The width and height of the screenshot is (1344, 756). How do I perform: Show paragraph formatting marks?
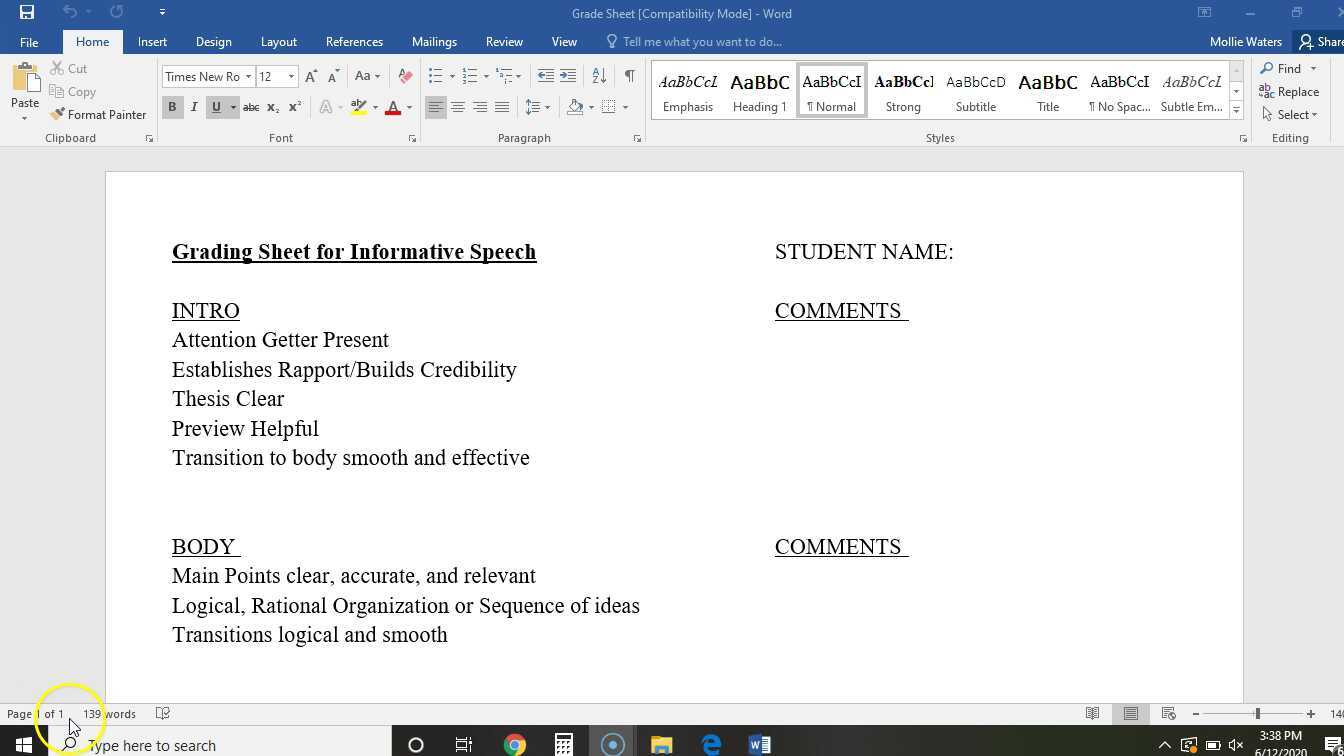click(628, 76)
